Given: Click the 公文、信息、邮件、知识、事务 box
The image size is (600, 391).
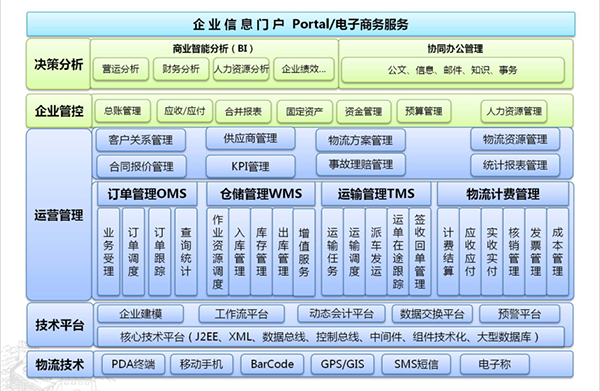Looking at the screenshot, I should (453, 70).
